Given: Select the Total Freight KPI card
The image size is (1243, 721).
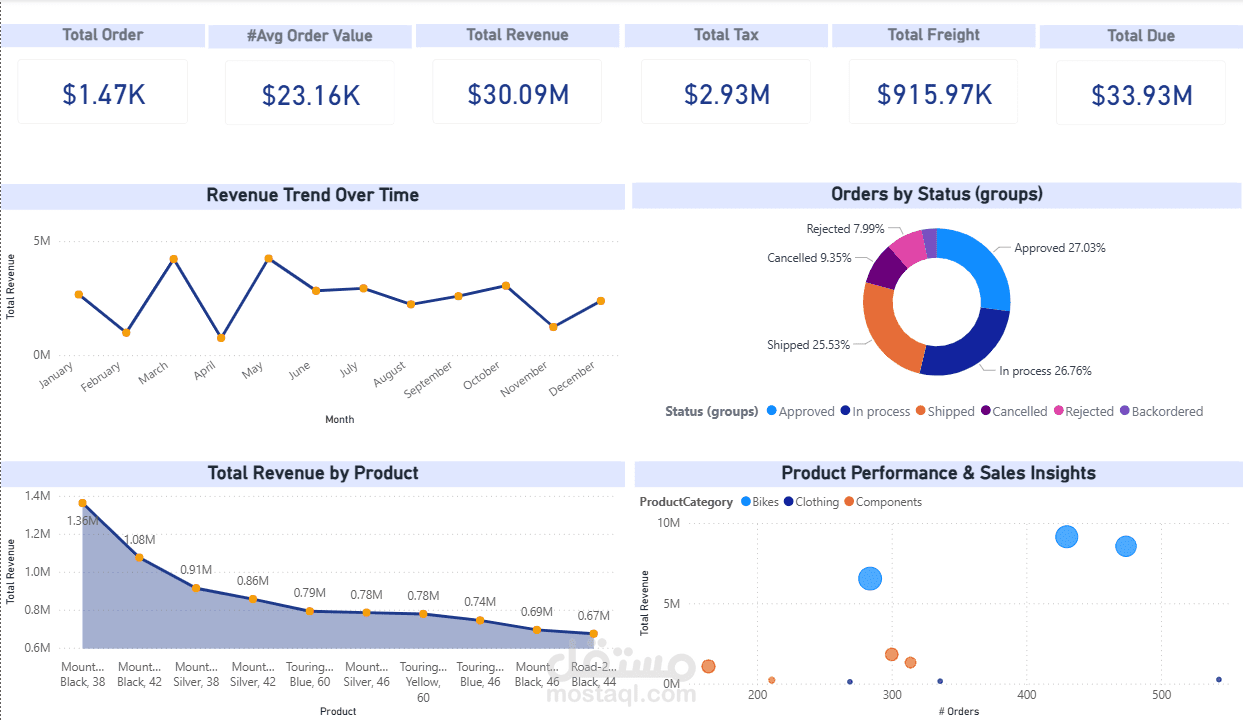Looking at the screenshot, I should click(x=933, y=91).
